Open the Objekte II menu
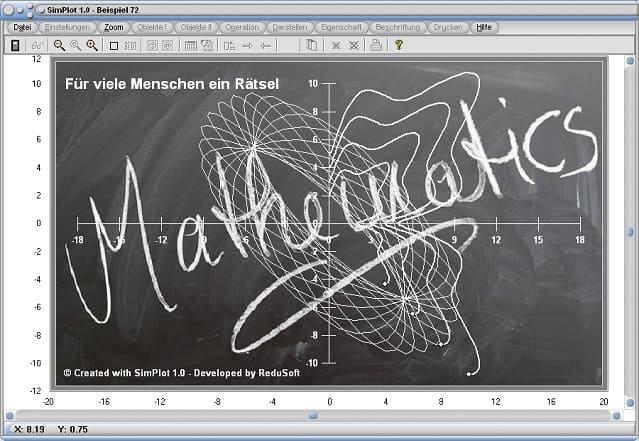Image resolution: width=639 pixels, height=441 pixels. click(x=196, y=27)
